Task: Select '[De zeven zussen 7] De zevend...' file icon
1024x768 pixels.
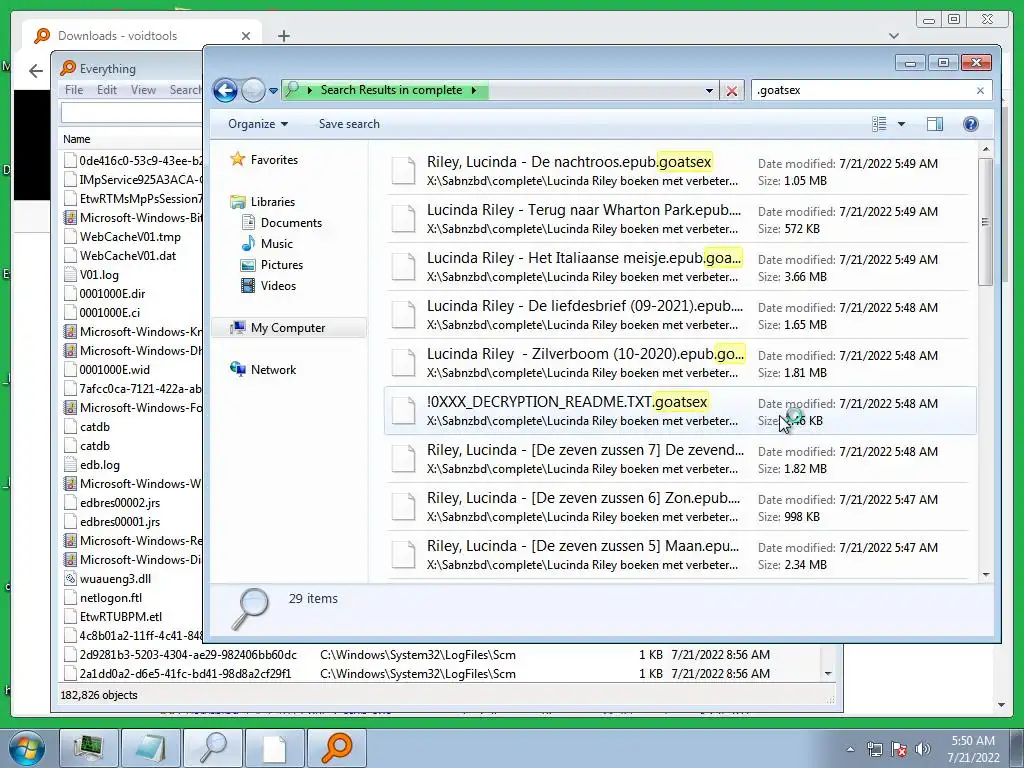Action: click(x=403, y=459)
